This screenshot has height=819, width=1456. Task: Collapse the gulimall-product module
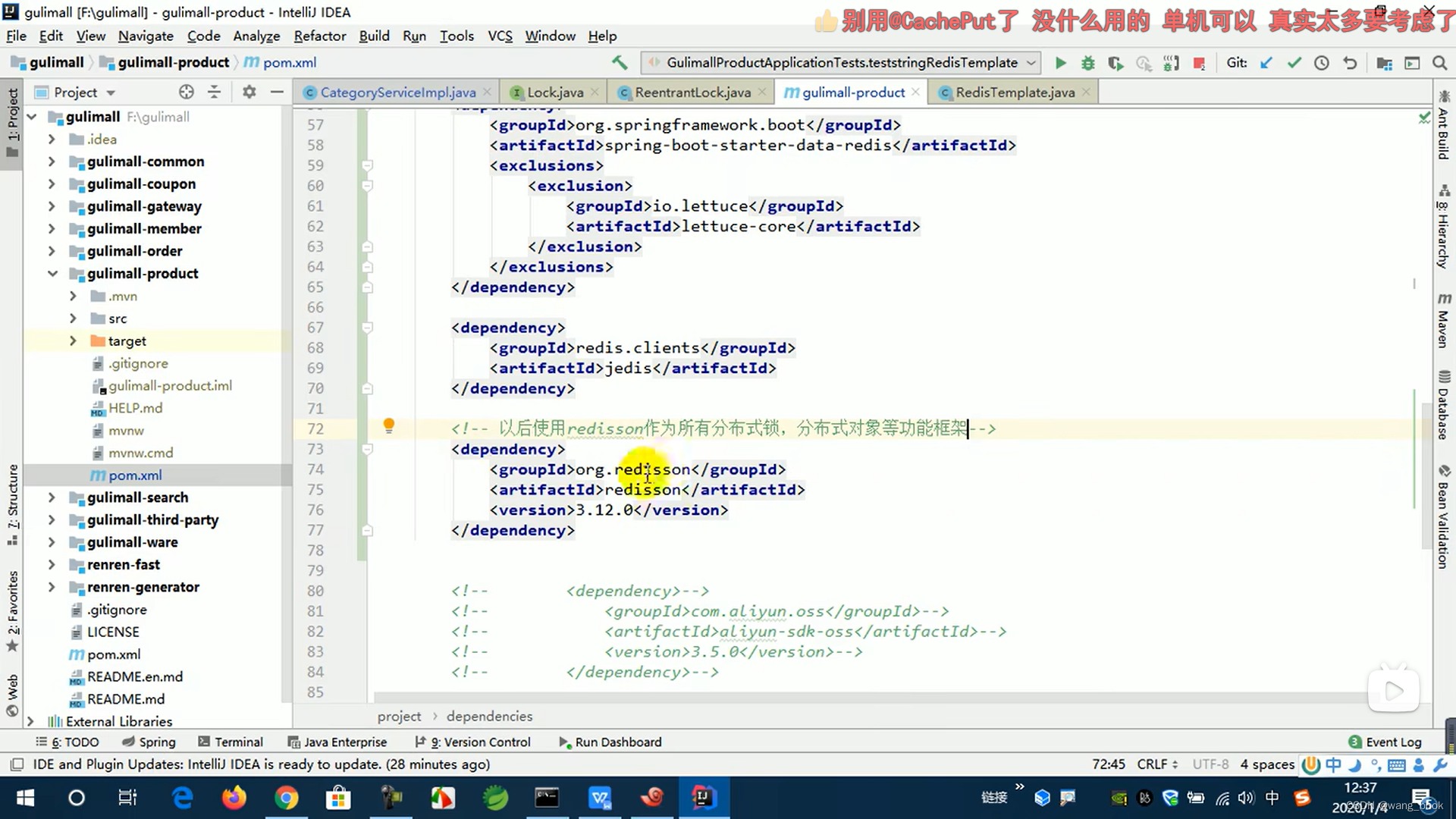52,274
